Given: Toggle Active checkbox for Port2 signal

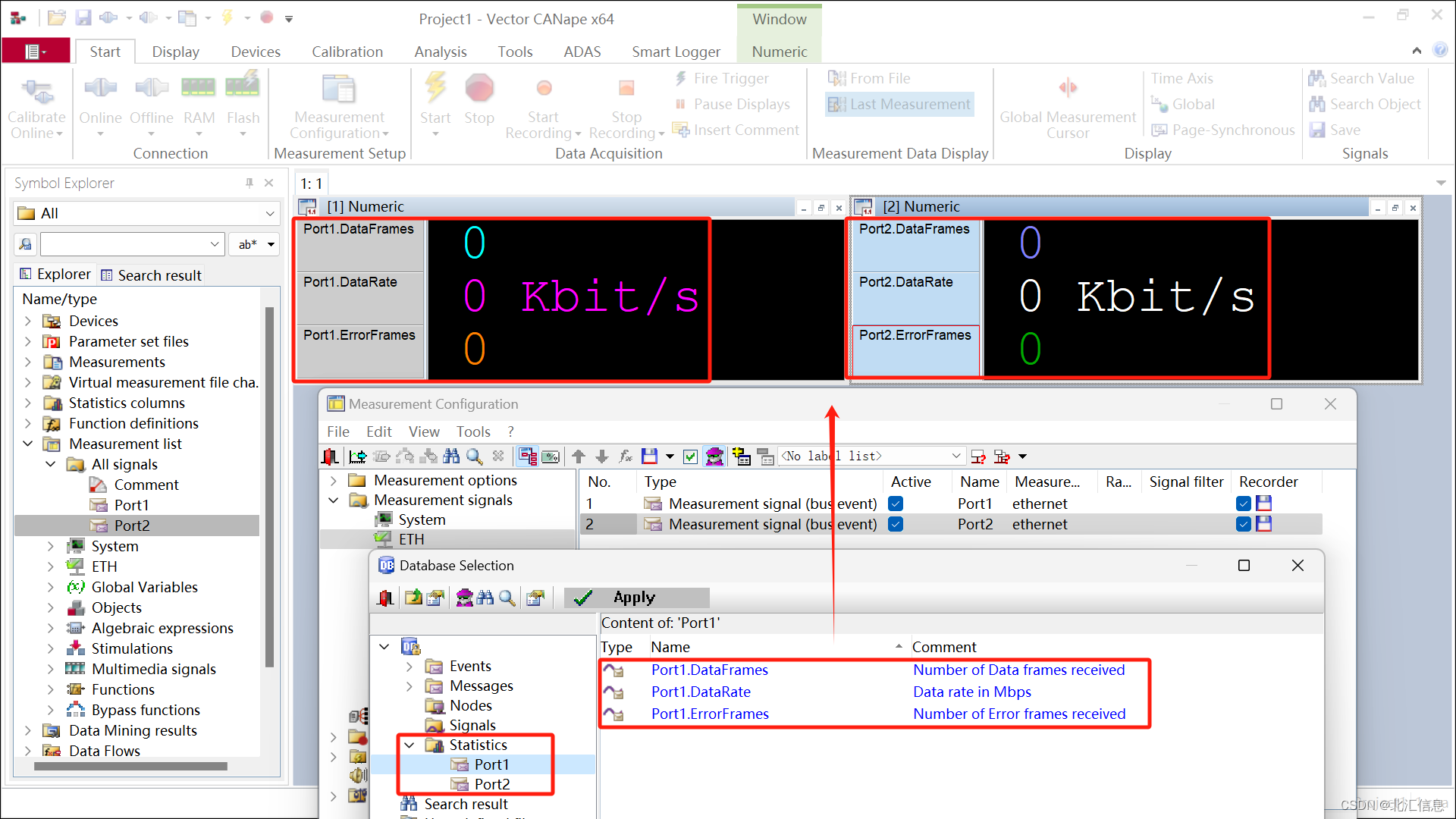Looking at the screenshot, I should click(x=896, y=524).
